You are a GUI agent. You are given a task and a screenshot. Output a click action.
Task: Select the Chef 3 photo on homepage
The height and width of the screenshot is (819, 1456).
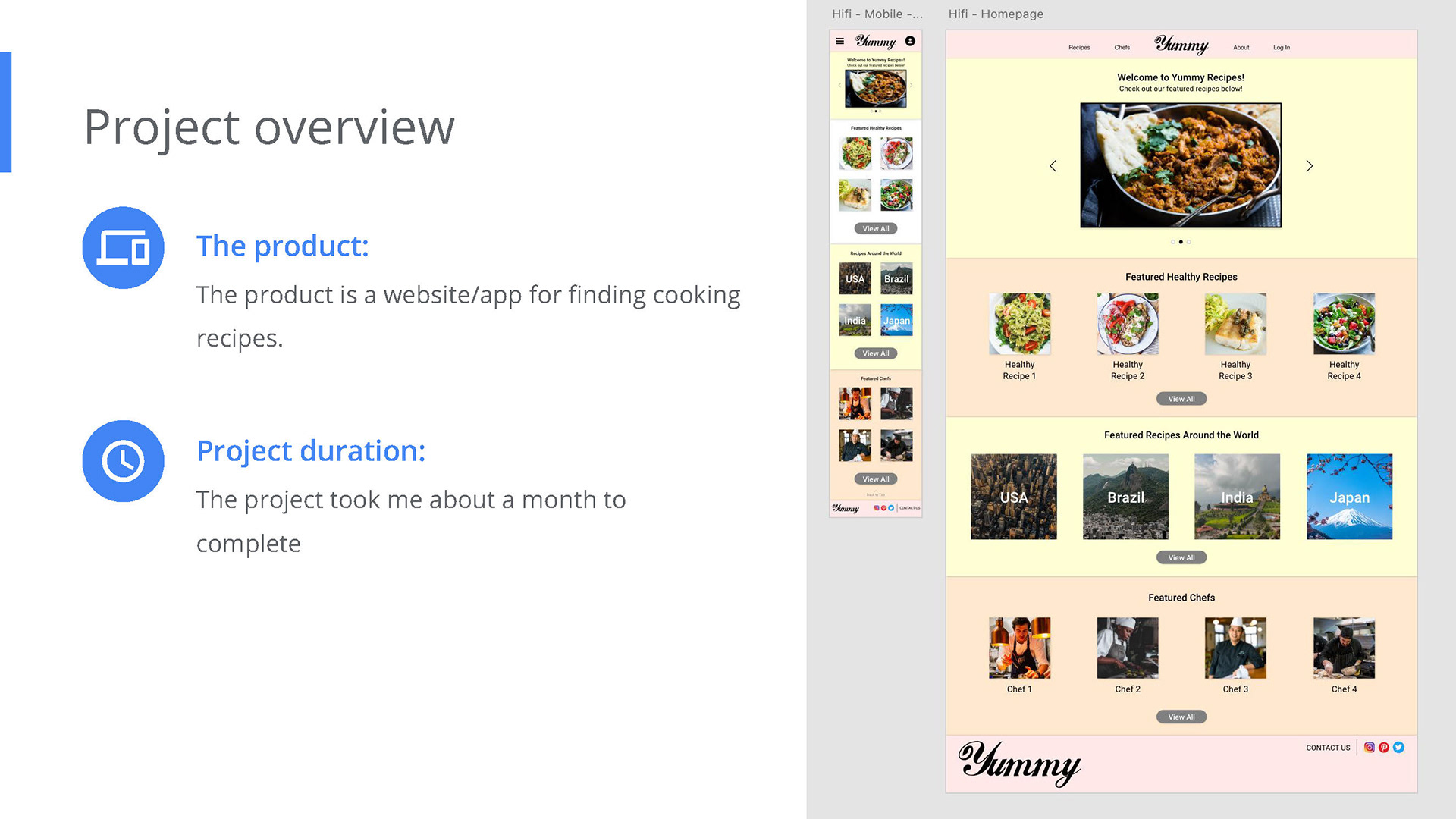[x=1235, y=648]
